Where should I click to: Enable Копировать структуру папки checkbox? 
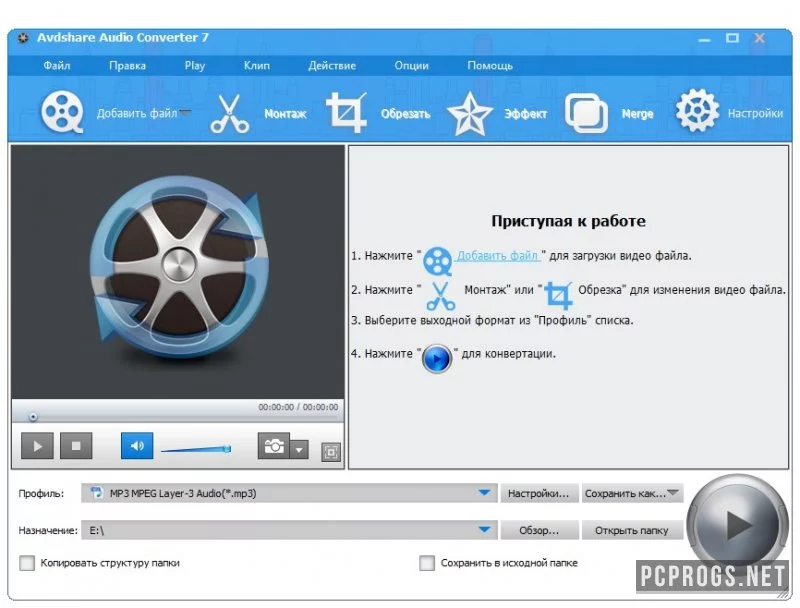[x=27, y=563]
